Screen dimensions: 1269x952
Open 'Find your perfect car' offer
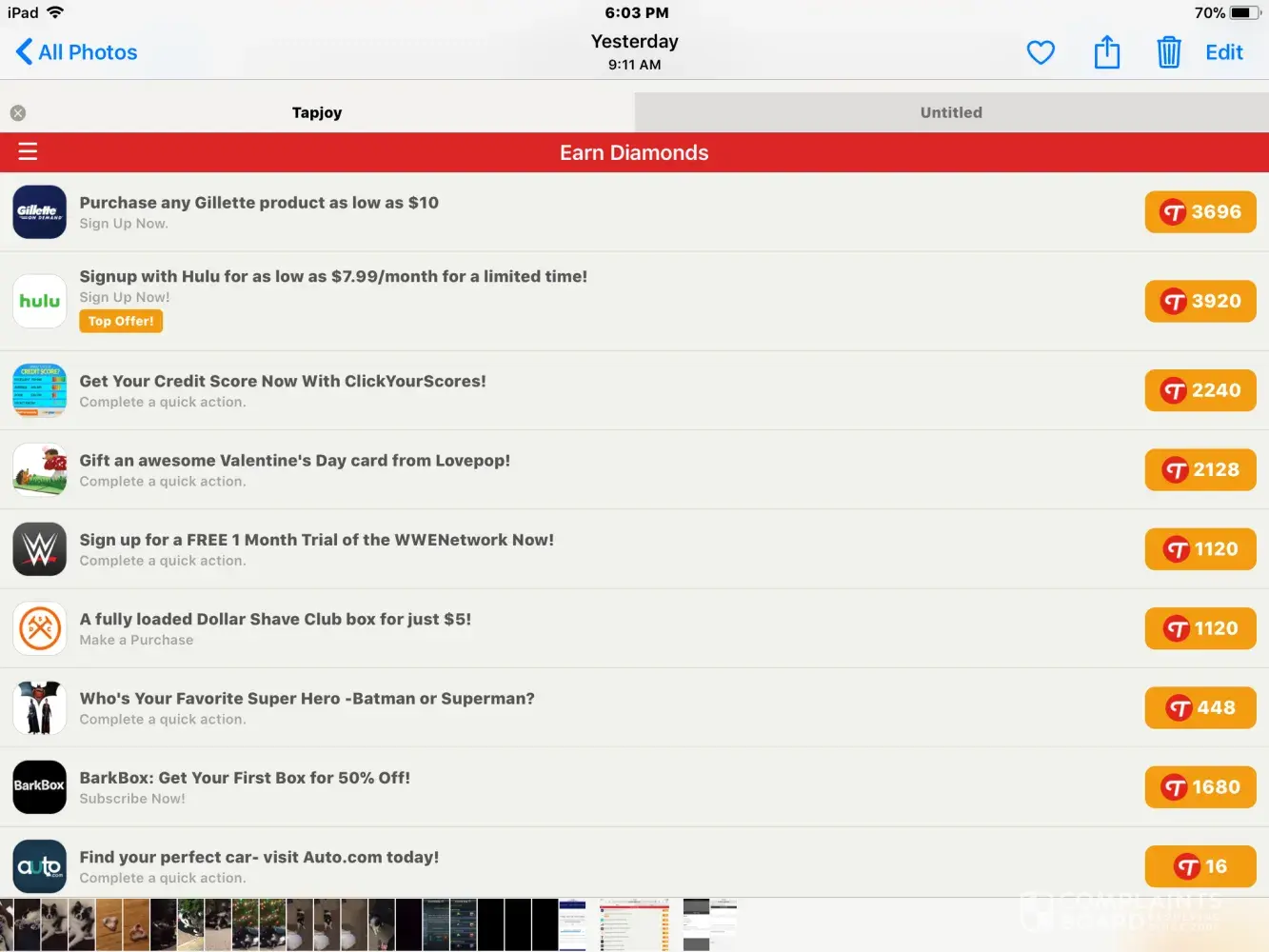tap(259, 857)
